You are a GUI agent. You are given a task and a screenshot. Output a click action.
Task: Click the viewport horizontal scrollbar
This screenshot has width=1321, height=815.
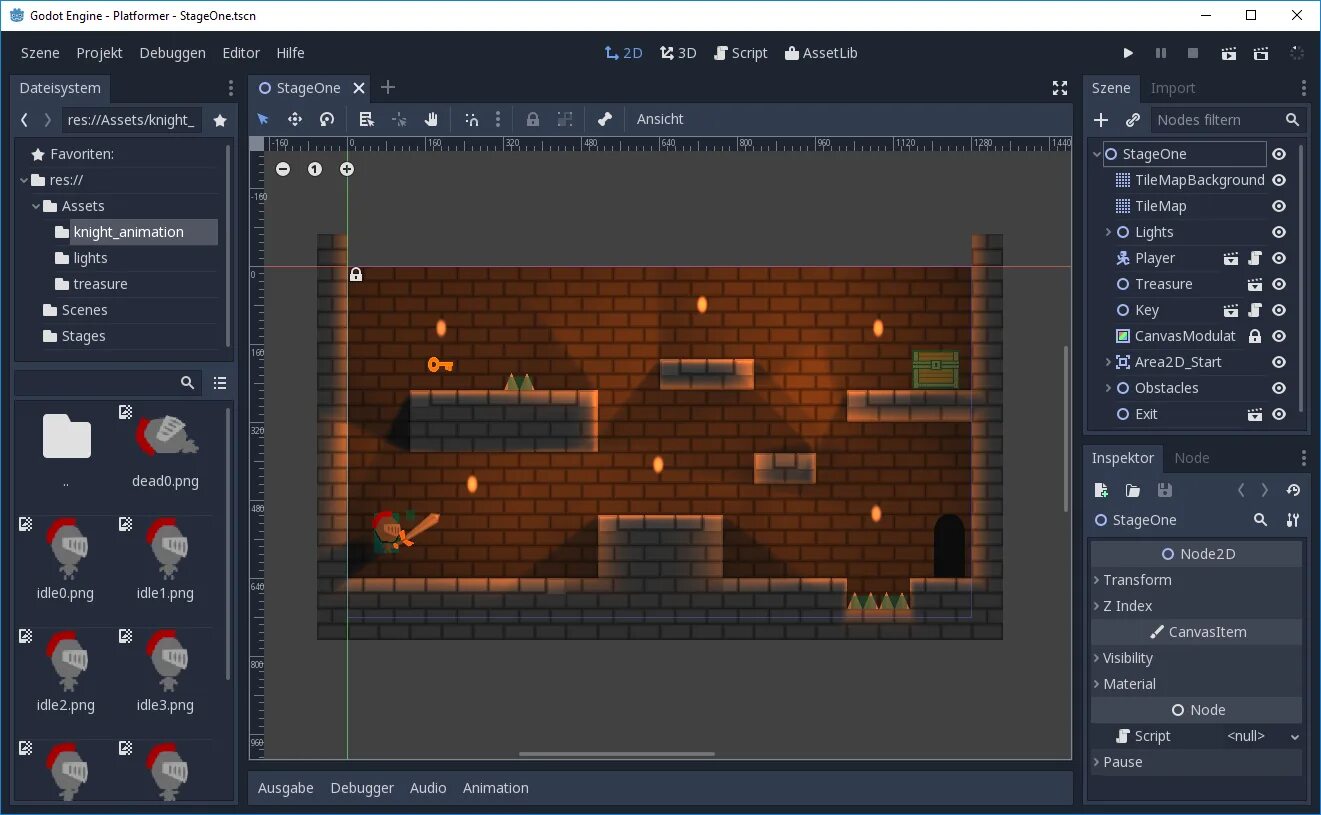tap(616, 754)
